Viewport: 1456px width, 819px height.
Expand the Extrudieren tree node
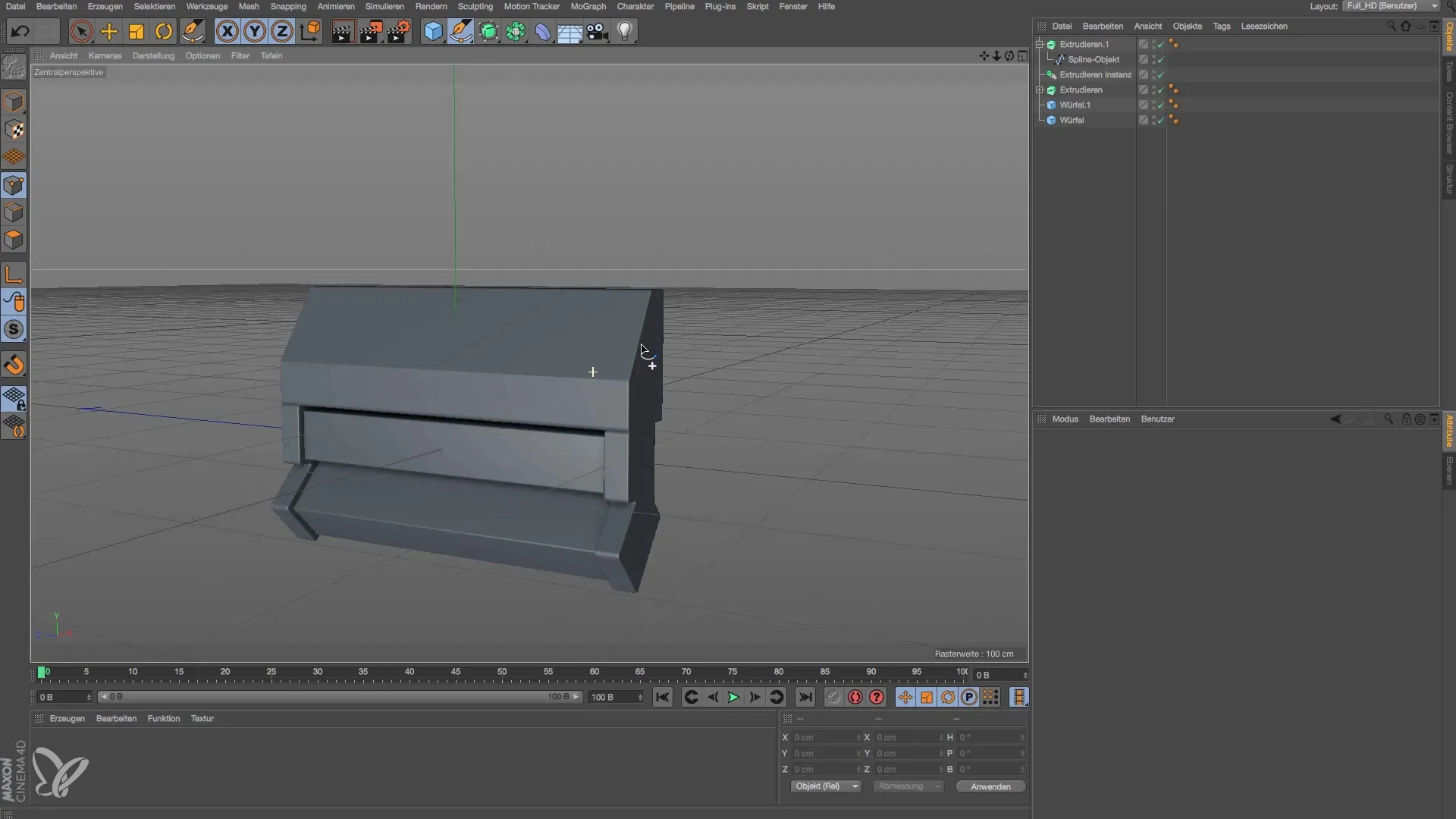pos(1040,89)
